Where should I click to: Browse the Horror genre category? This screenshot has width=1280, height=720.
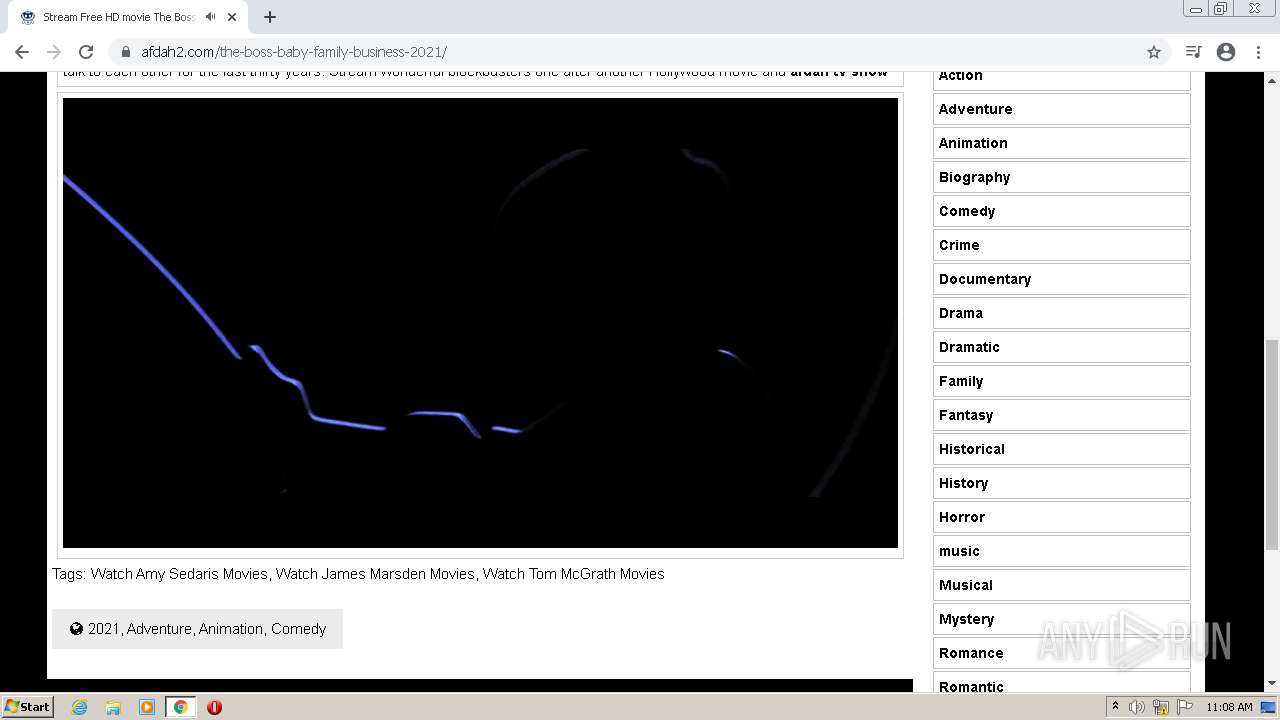(x=1062, y=517)
